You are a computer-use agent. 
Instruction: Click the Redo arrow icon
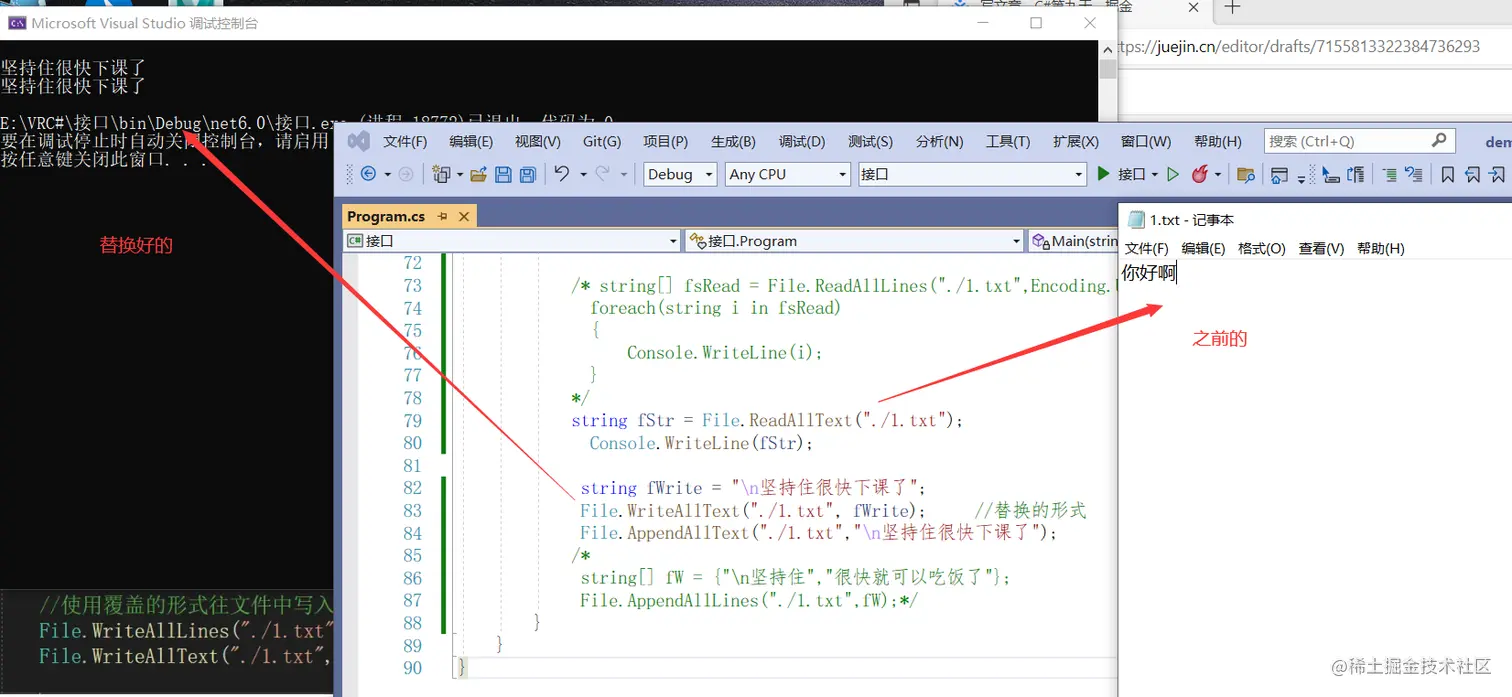click(x=602, y=173)
